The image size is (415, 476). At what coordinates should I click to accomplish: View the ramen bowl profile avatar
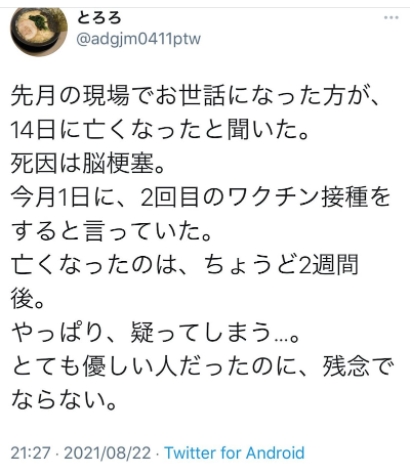coord(39,31)
